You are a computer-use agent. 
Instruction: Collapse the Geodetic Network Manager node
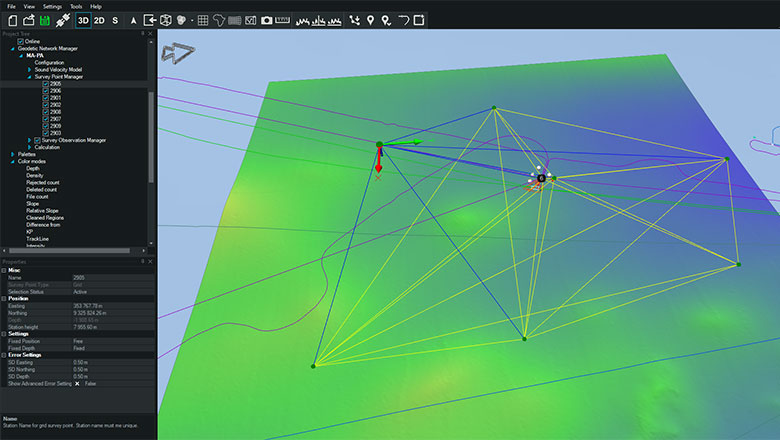tap(12, 49)
